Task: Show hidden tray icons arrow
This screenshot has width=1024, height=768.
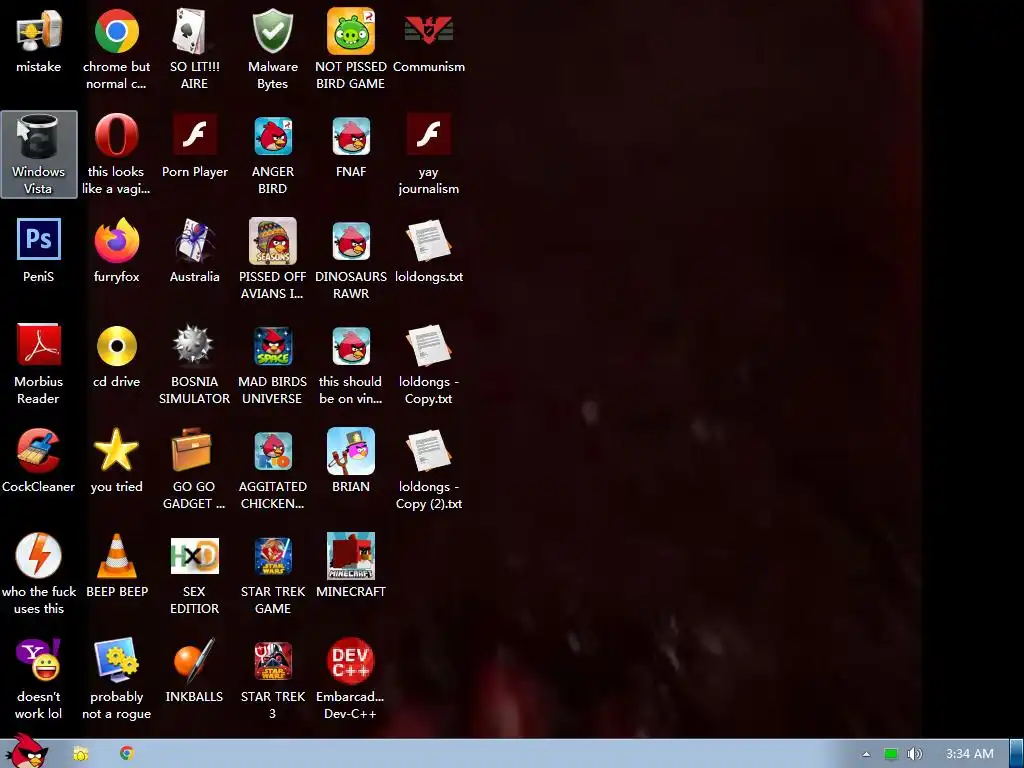Action: pyautogui.click(x=866, y=754)
